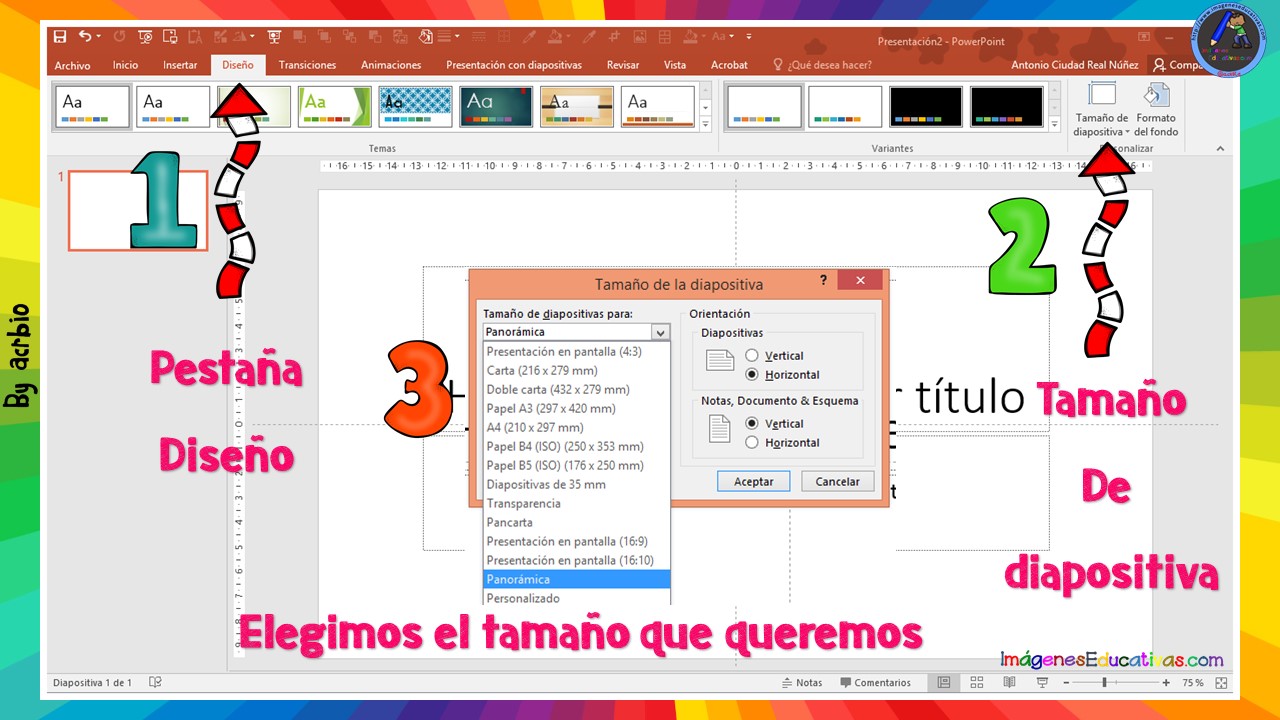
Task: Select the blue patterned theme thumbnail
Action: point(416,106)
